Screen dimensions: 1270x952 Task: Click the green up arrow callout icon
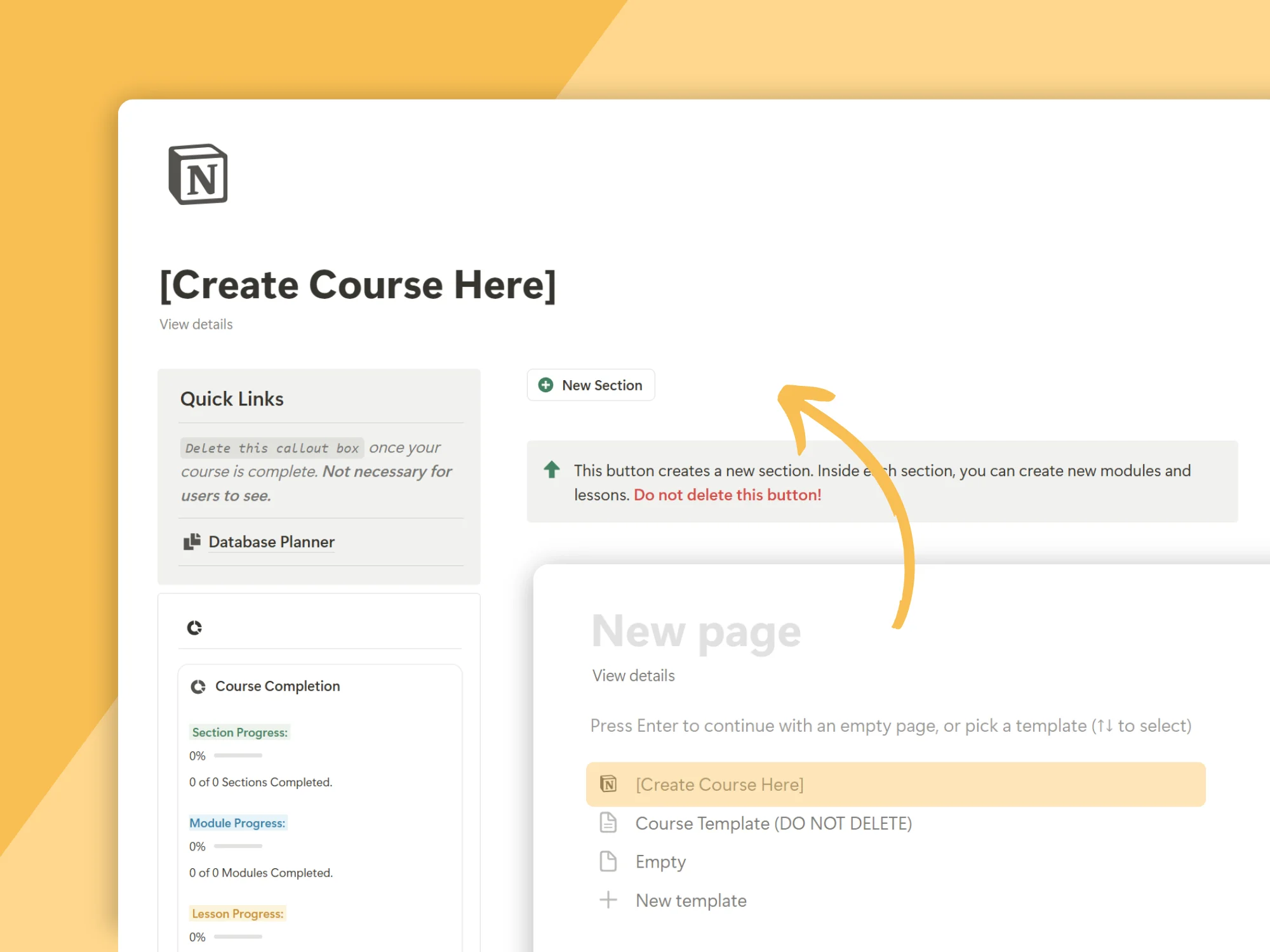coord(552,470)
